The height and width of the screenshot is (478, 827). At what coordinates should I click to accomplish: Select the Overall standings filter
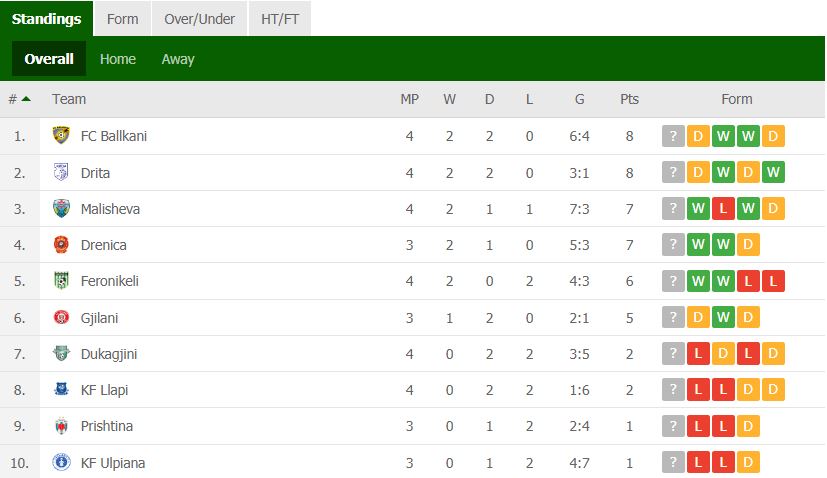(49, 59)
